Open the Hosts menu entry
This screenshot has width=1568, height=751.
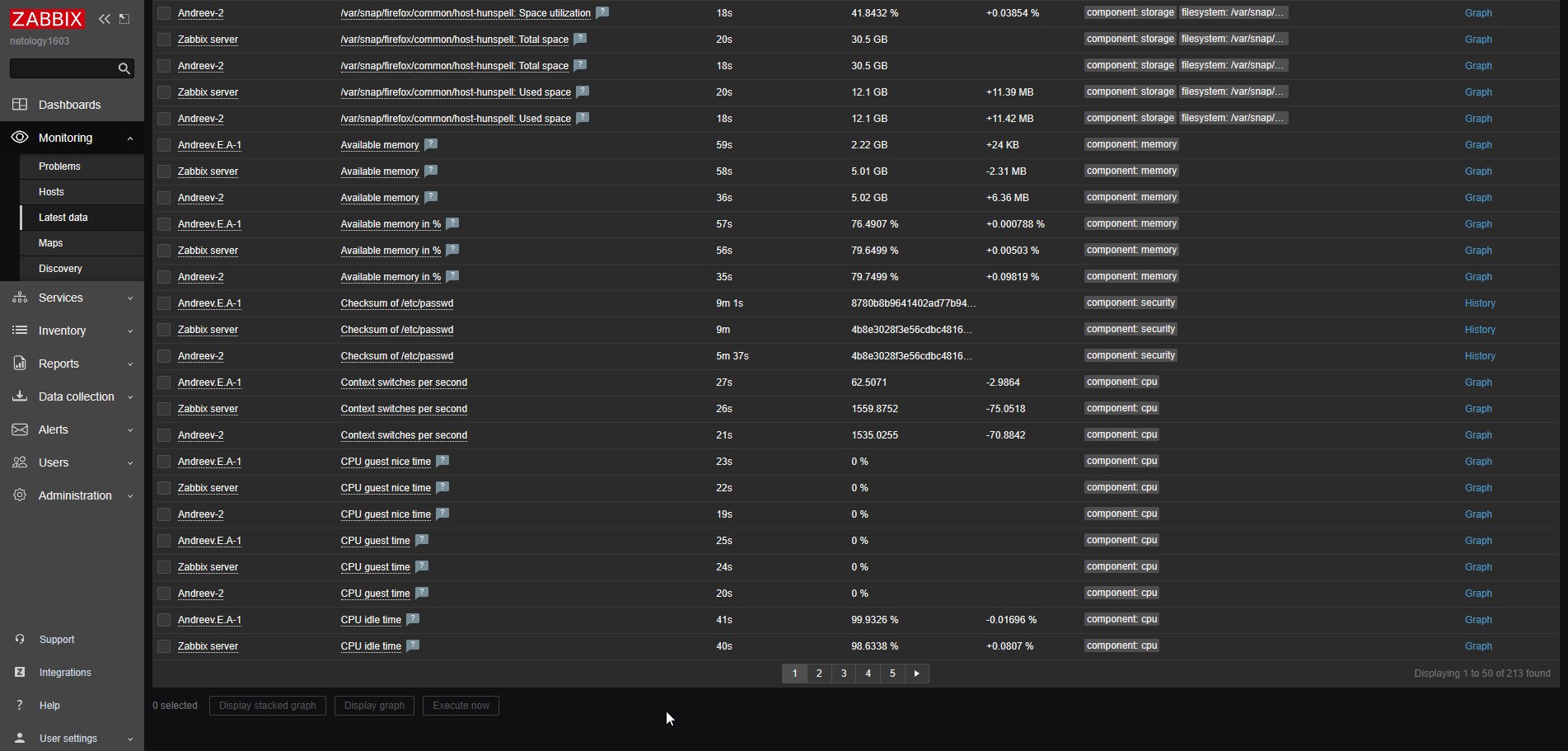pyautogui.click(x=51, y=191)
